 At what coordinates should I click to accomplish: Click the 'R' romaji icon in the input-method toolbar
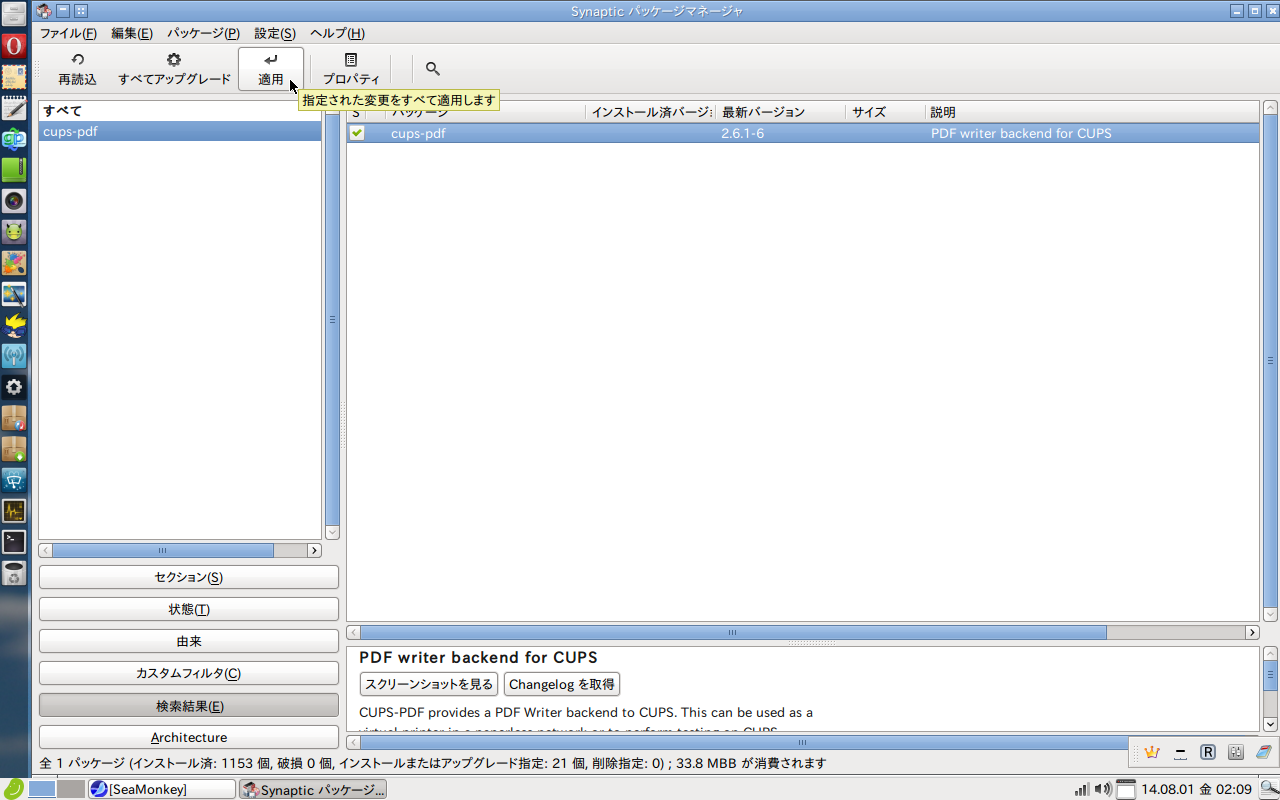click(1208, 752)
